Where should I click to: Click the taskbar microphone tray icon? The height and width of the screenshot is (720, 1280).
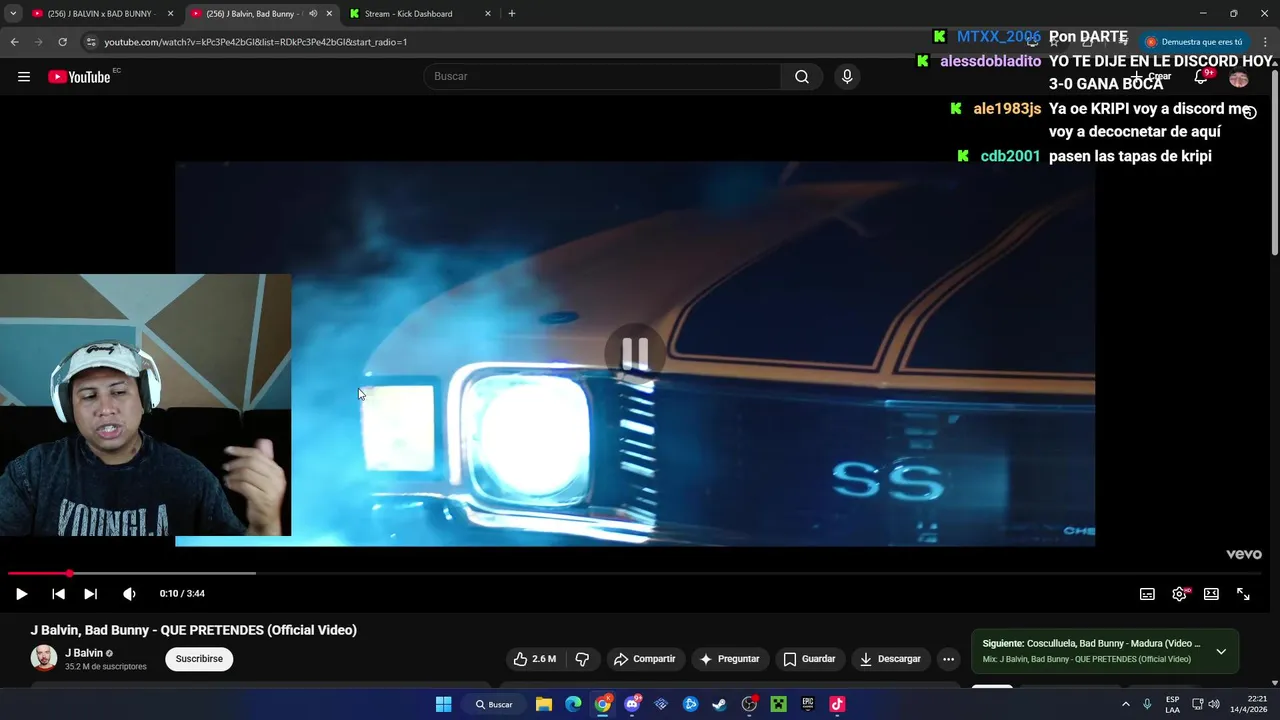[1147, 704]
